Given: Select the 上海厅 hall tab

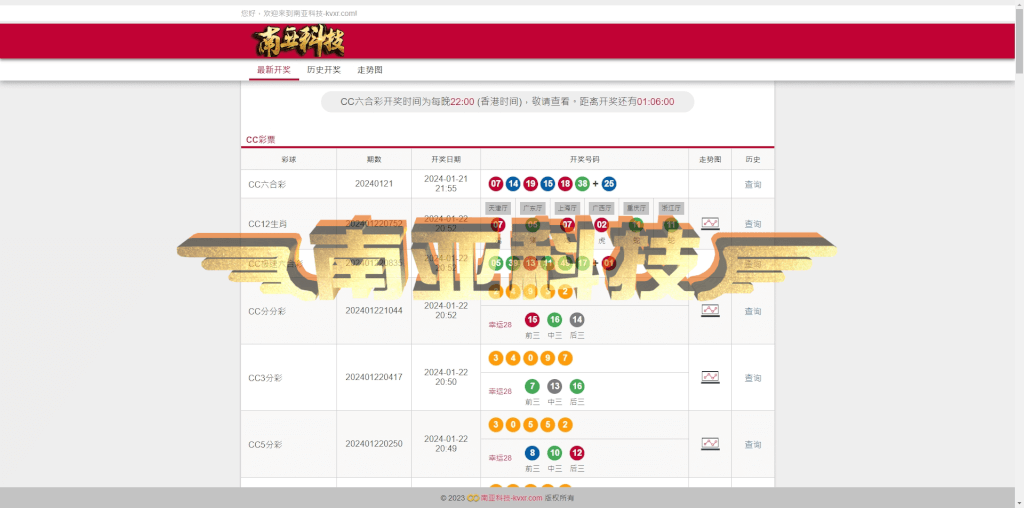Looking at the screenshot, I should pos(567,208).
